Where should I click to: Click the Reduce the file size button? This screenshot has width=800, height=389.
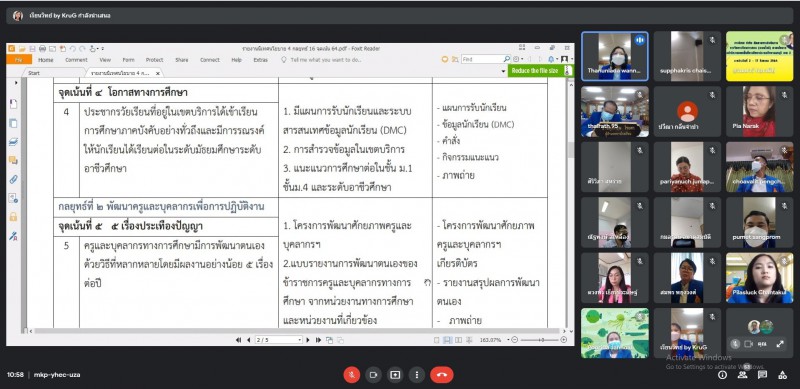(535, 71)
